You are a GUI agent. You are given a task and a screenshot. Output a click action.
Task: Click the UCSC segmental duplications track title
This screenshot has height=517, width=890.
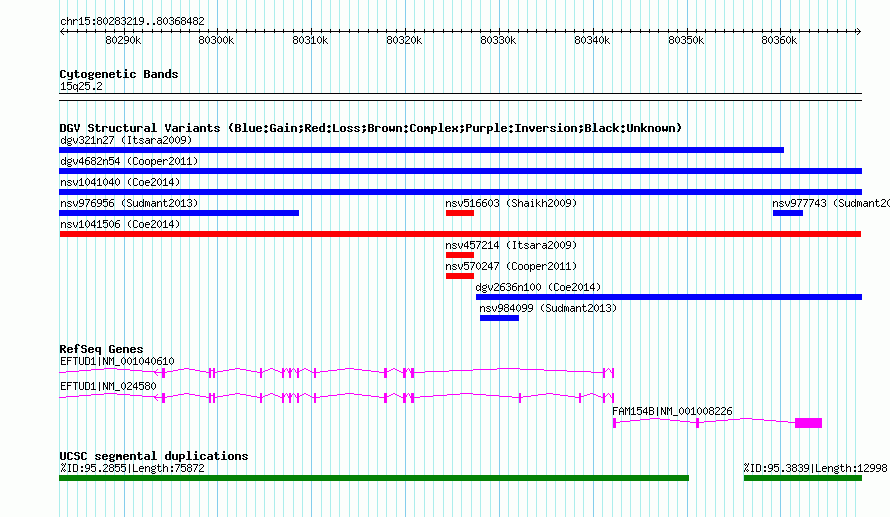[154, 456]
